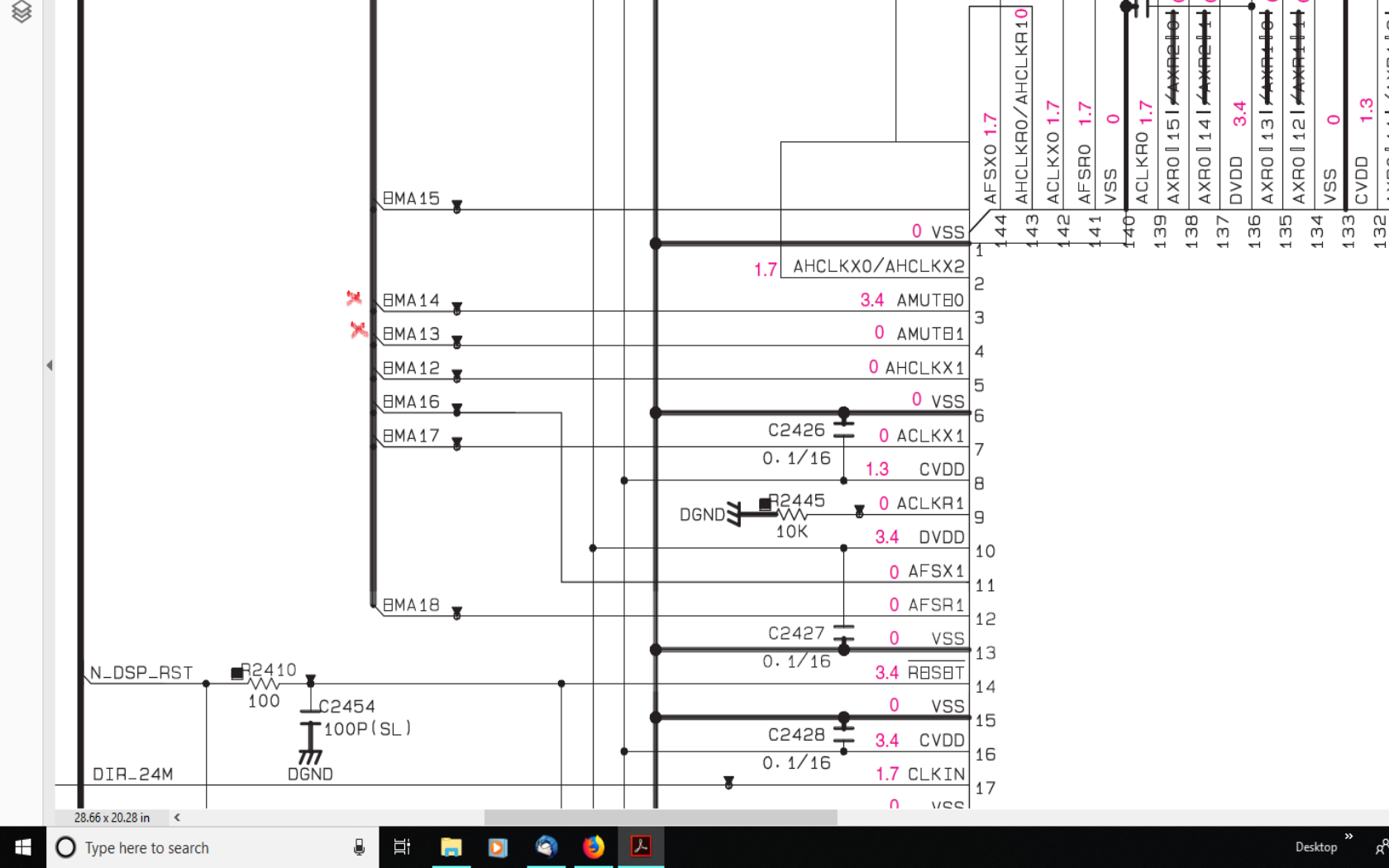Open the People icon in system tray
The image size is (1389, 868).
coord(1382,847)
